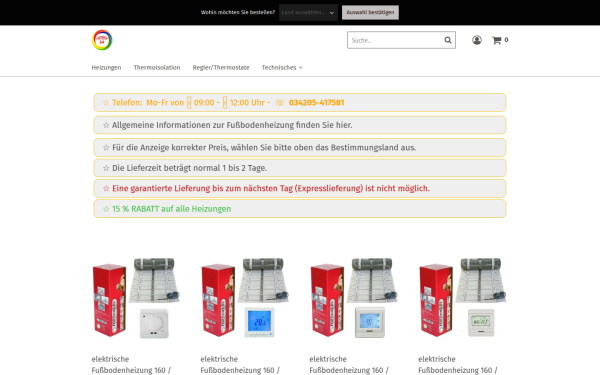Click the cart item count '0'
The image size is (600, 375).
point(506,39)
